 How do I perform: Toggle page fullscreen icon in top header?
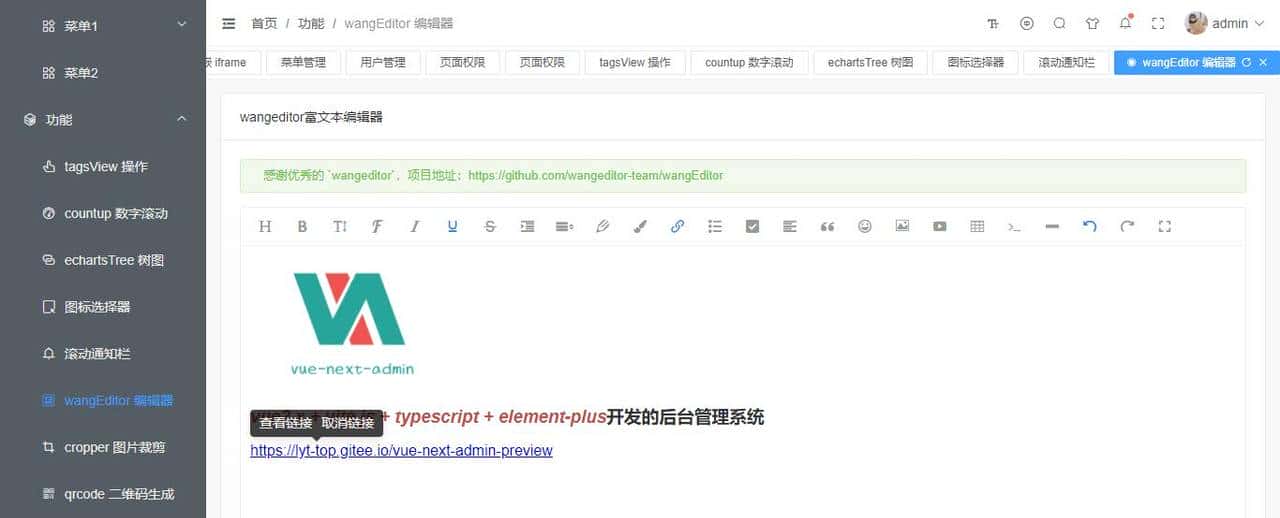(1159, 23)
